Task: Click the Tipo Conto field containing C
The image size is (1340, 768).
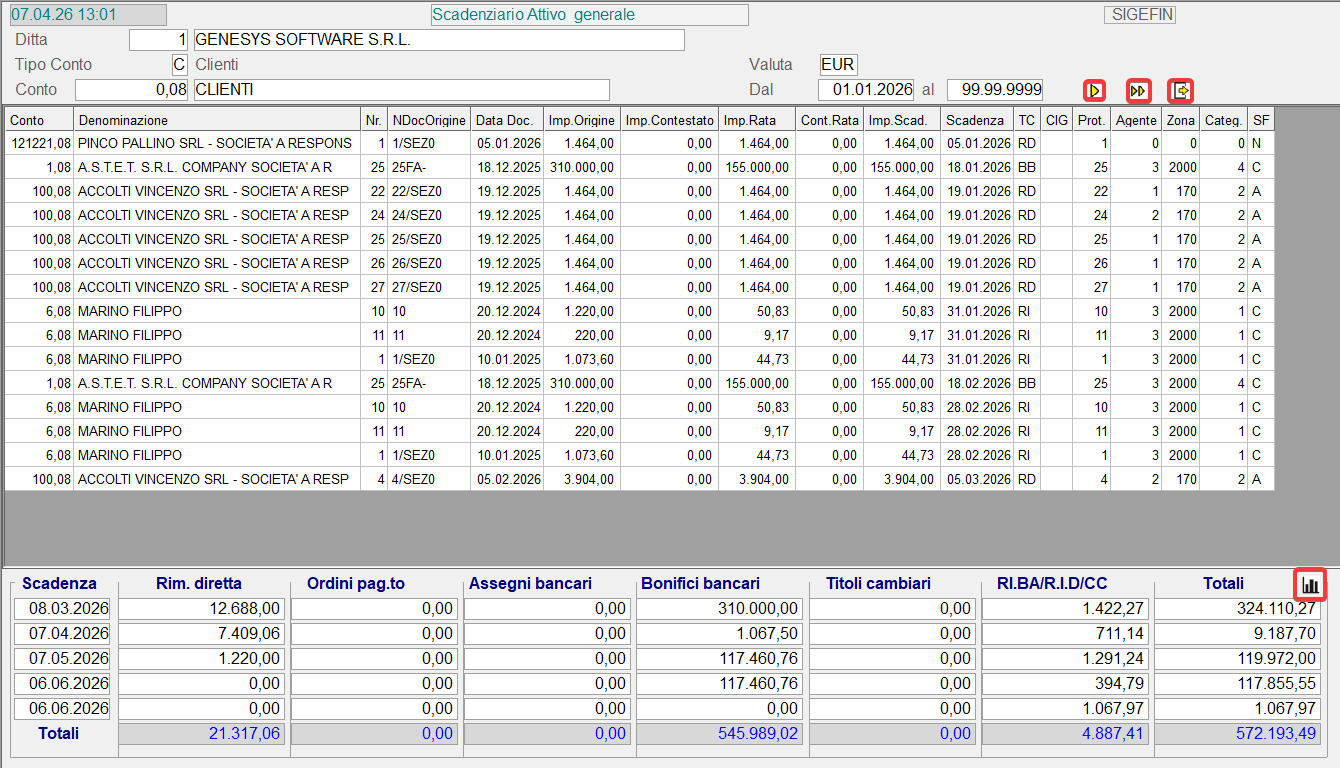Action: coord(179,65)
